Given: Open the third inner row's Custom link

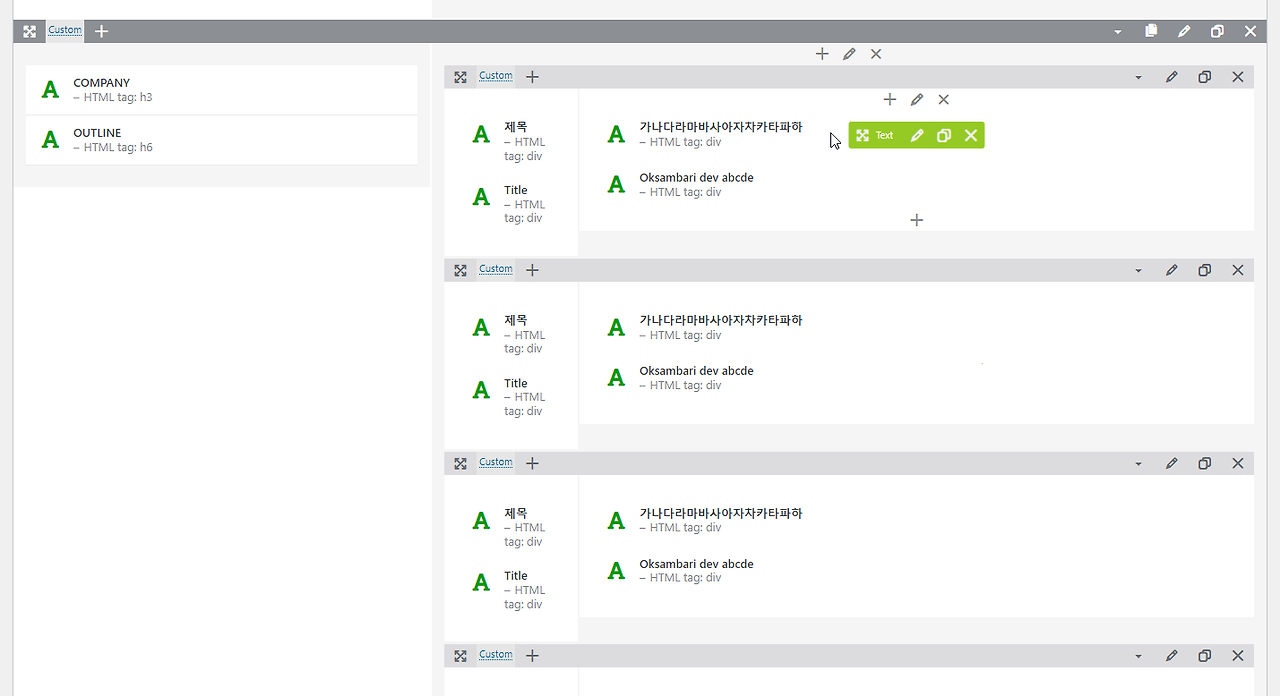Looking at the screenshot, I should [495, 462].
